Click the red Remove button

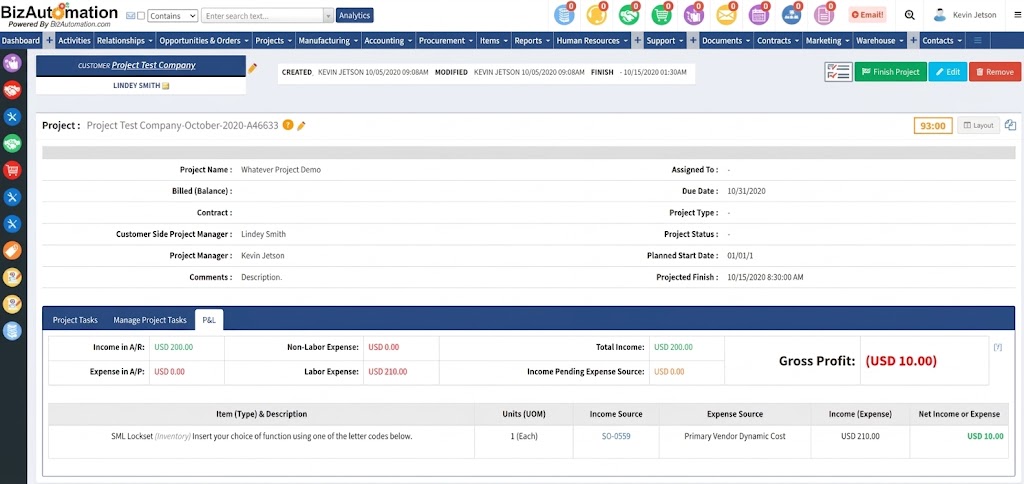coord(995,72)
